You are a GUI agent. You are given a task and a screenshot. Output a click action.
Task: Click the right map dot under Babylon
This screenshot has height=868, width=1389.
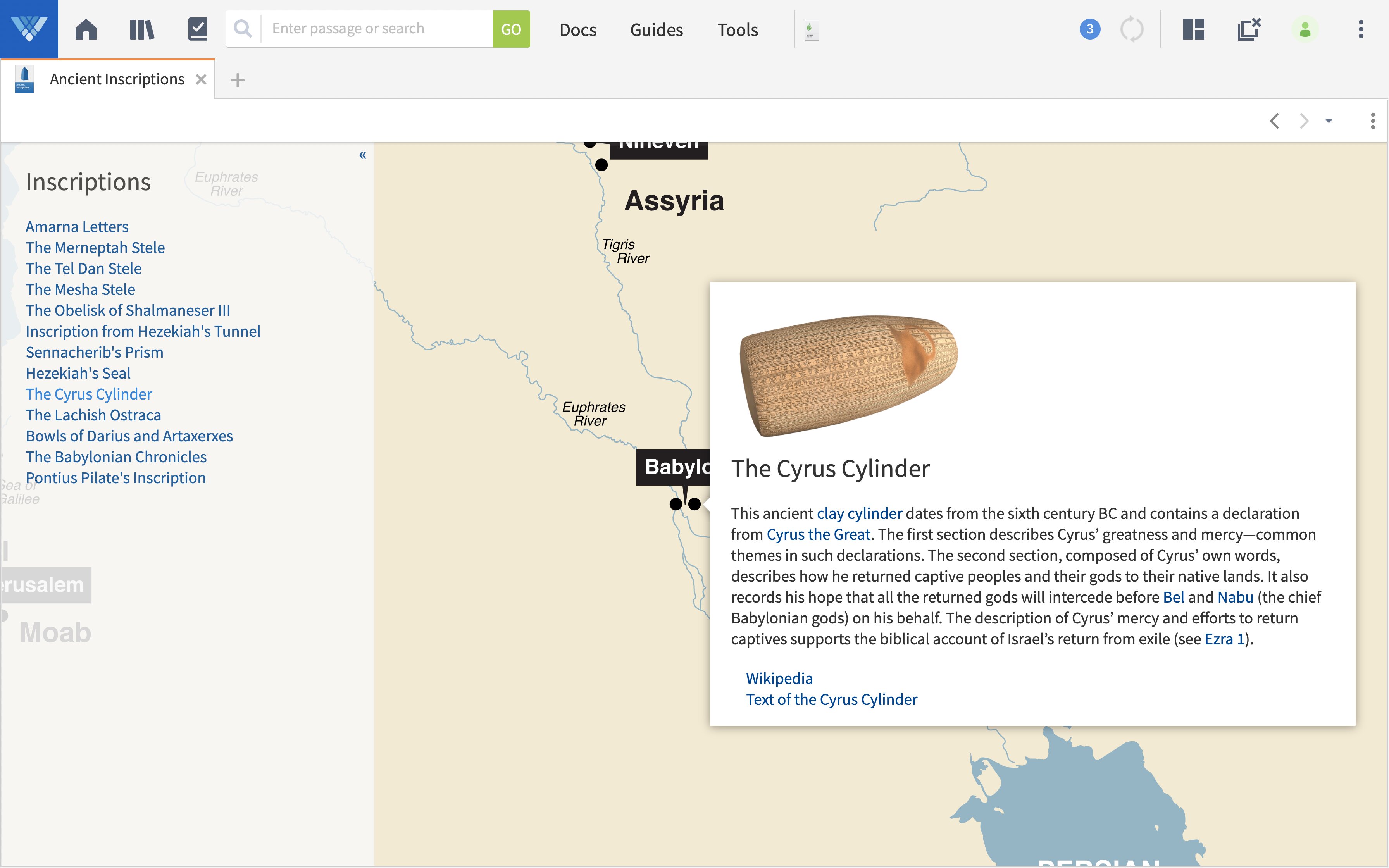(x=694, y=504)
